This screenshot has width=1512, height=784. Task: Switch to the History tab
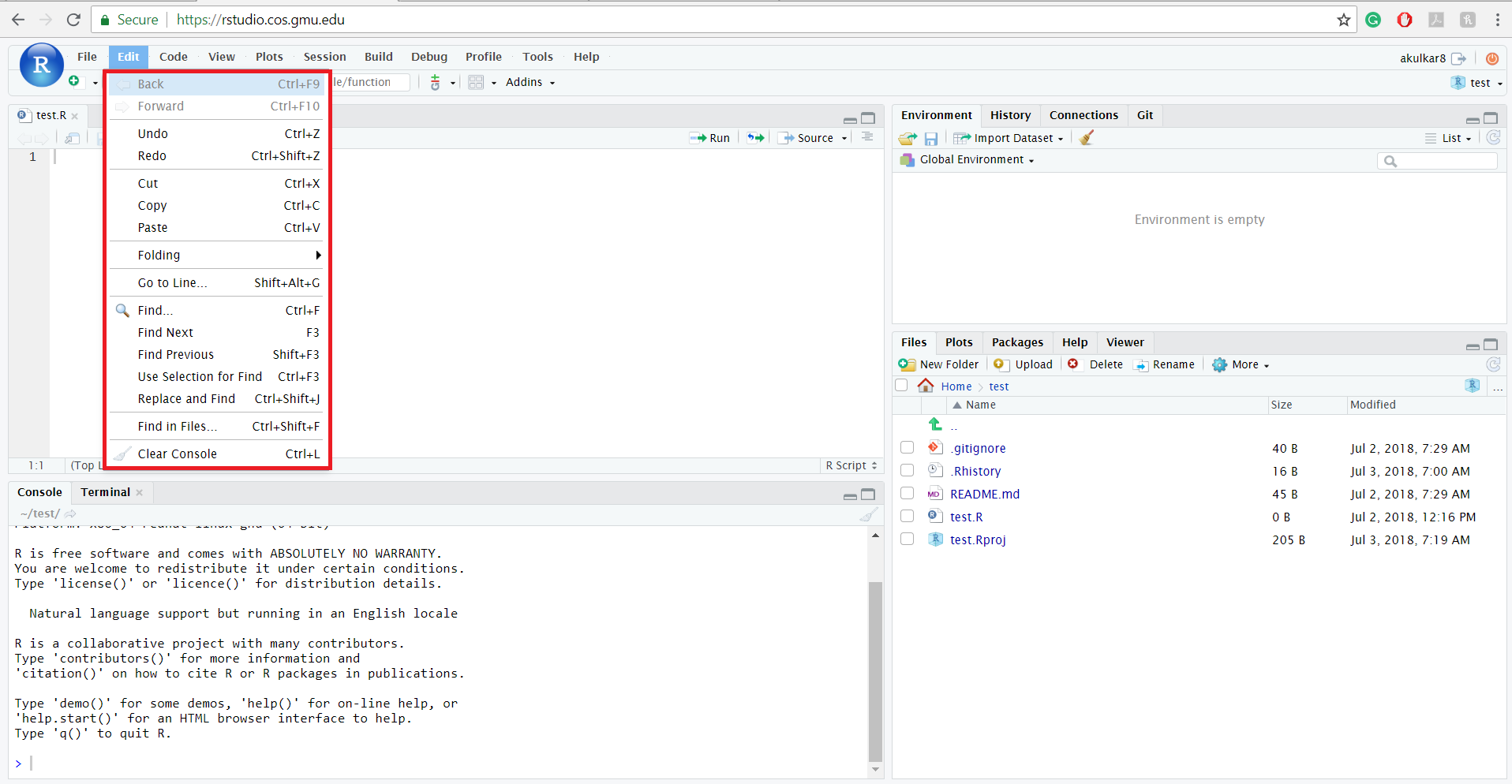pos(1010,115)
